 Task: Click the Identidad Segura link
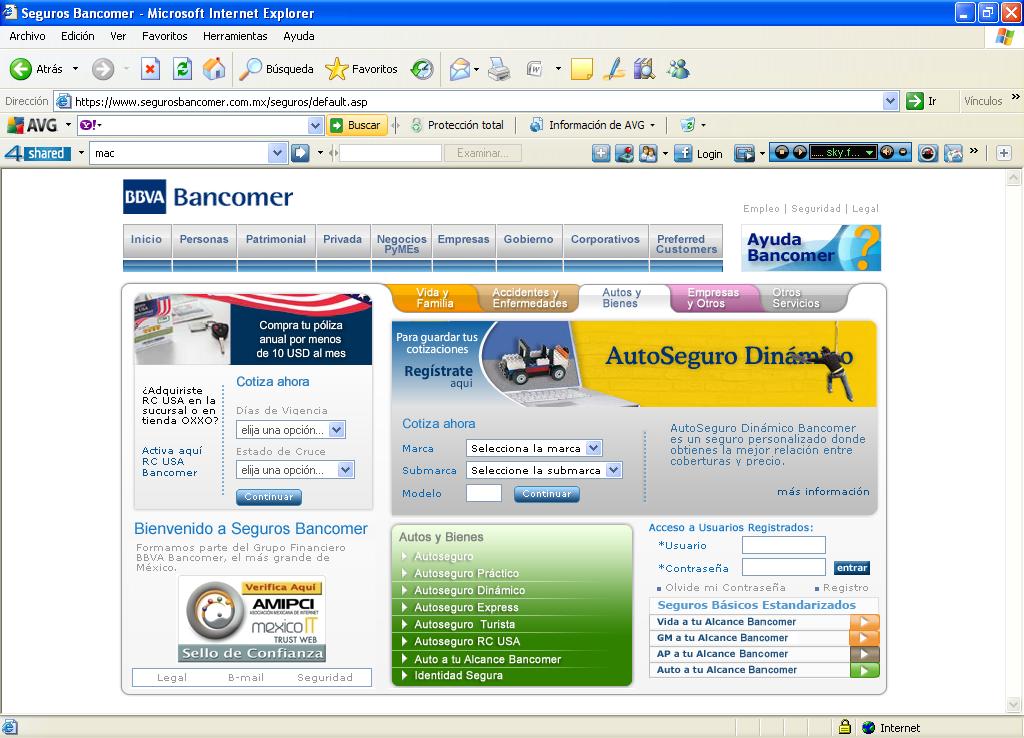coord(458,675)
